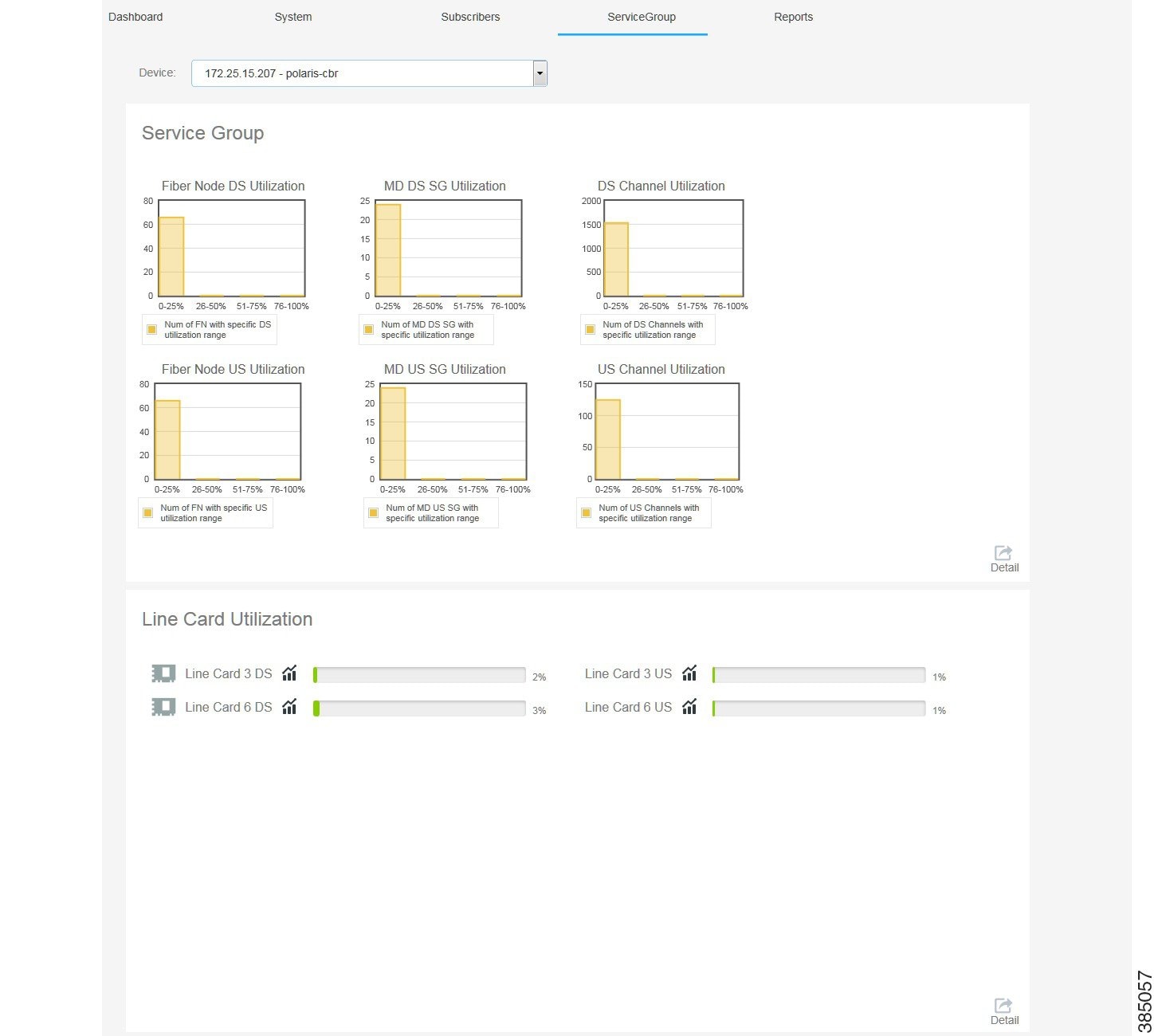The image size is (1154, 1036).
Task: Switch to the Subscribers tab
Action: [470, 17]
